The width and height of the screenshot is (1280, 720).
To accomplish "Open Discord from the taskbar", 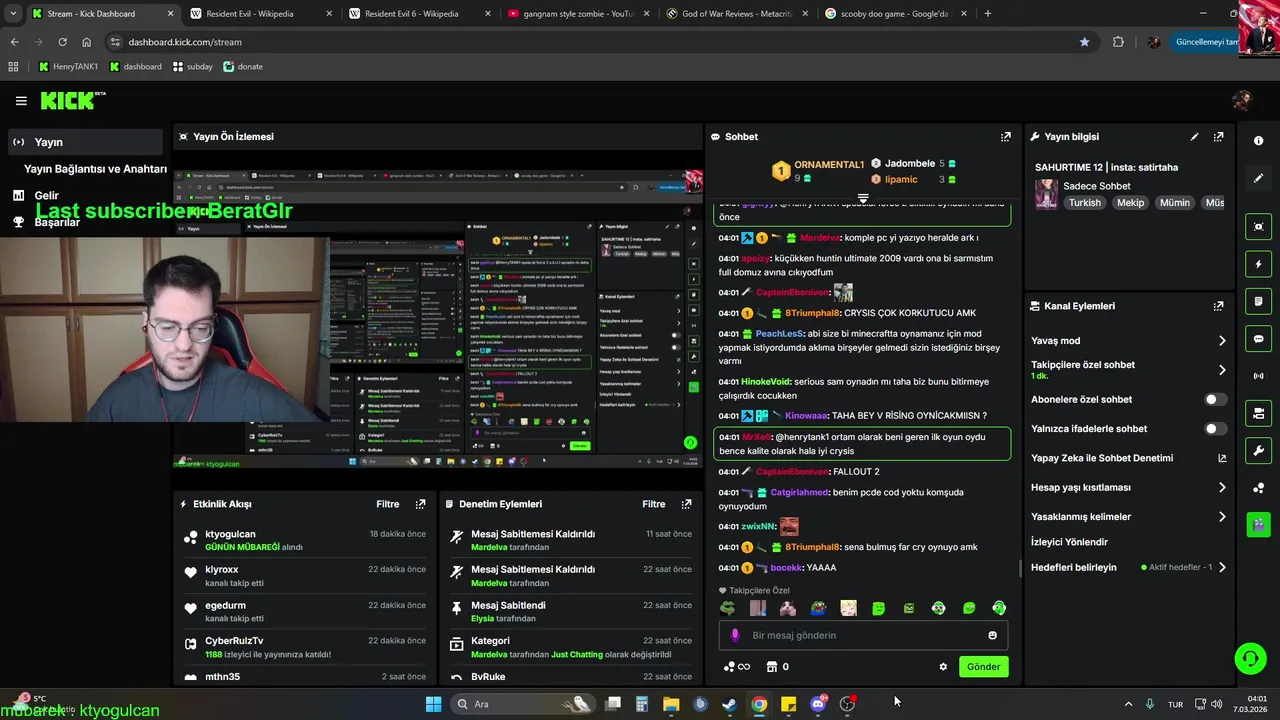I will tap(818, 704).
